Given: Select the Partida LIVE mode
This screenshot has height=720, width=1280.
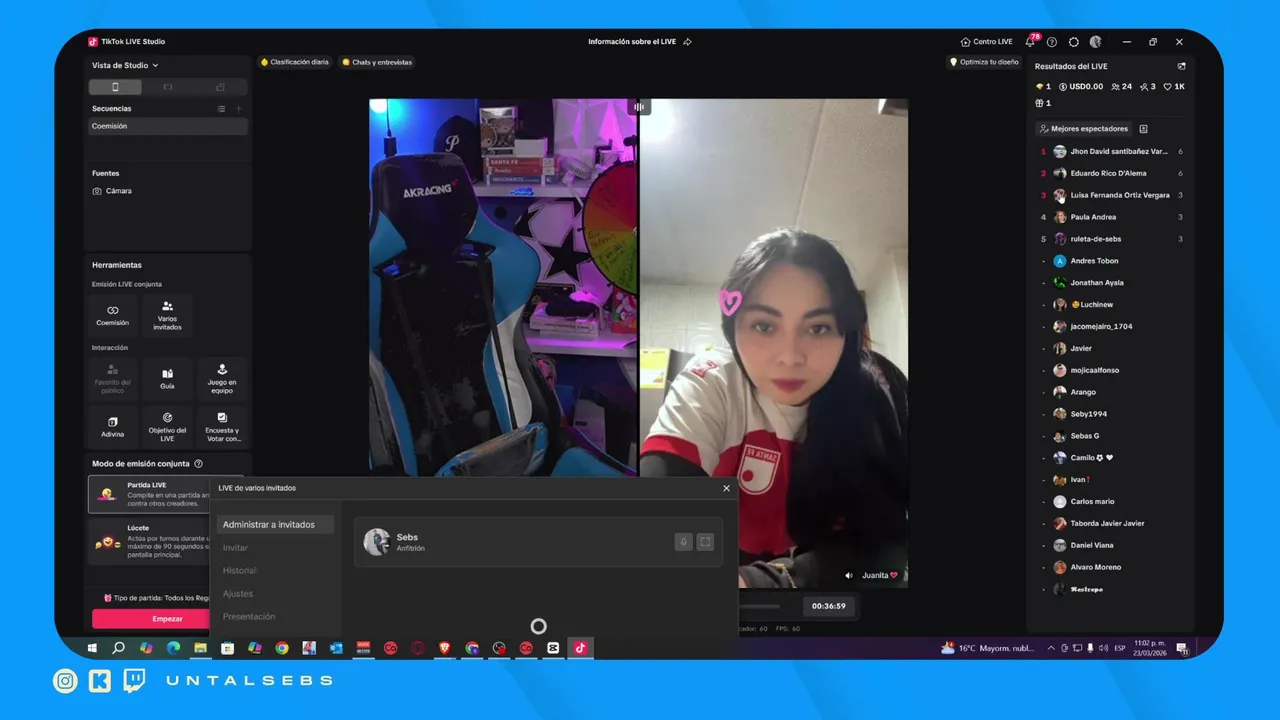Looking at the screenshot, I should (x=150, y=494).
